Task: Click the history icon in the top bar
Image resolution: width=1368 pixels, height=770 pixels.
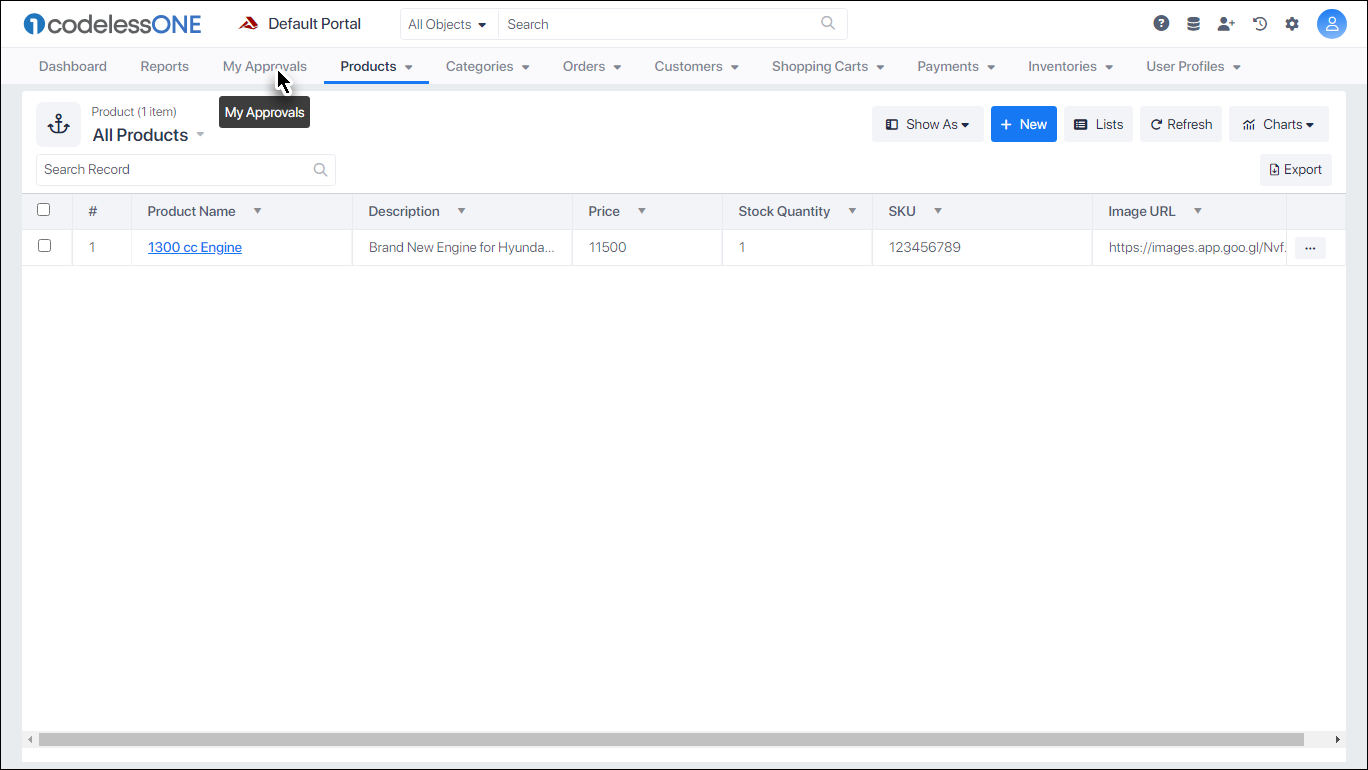Action: point(1259,22)
